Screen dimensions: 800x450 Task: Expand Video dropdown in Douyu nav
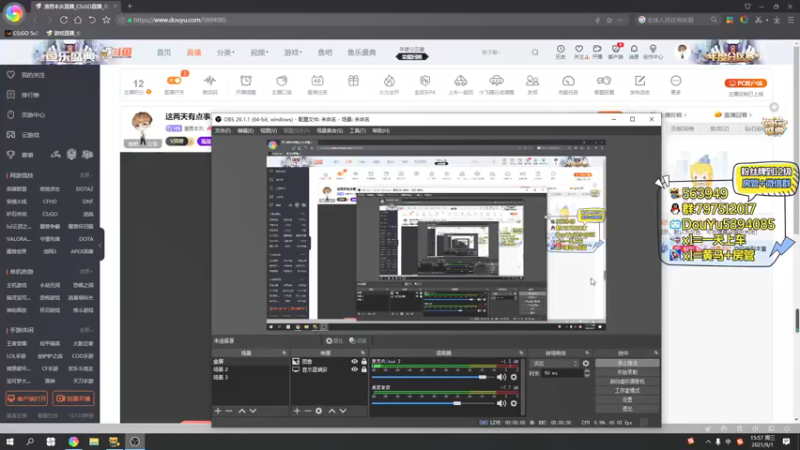coord(259,53)
